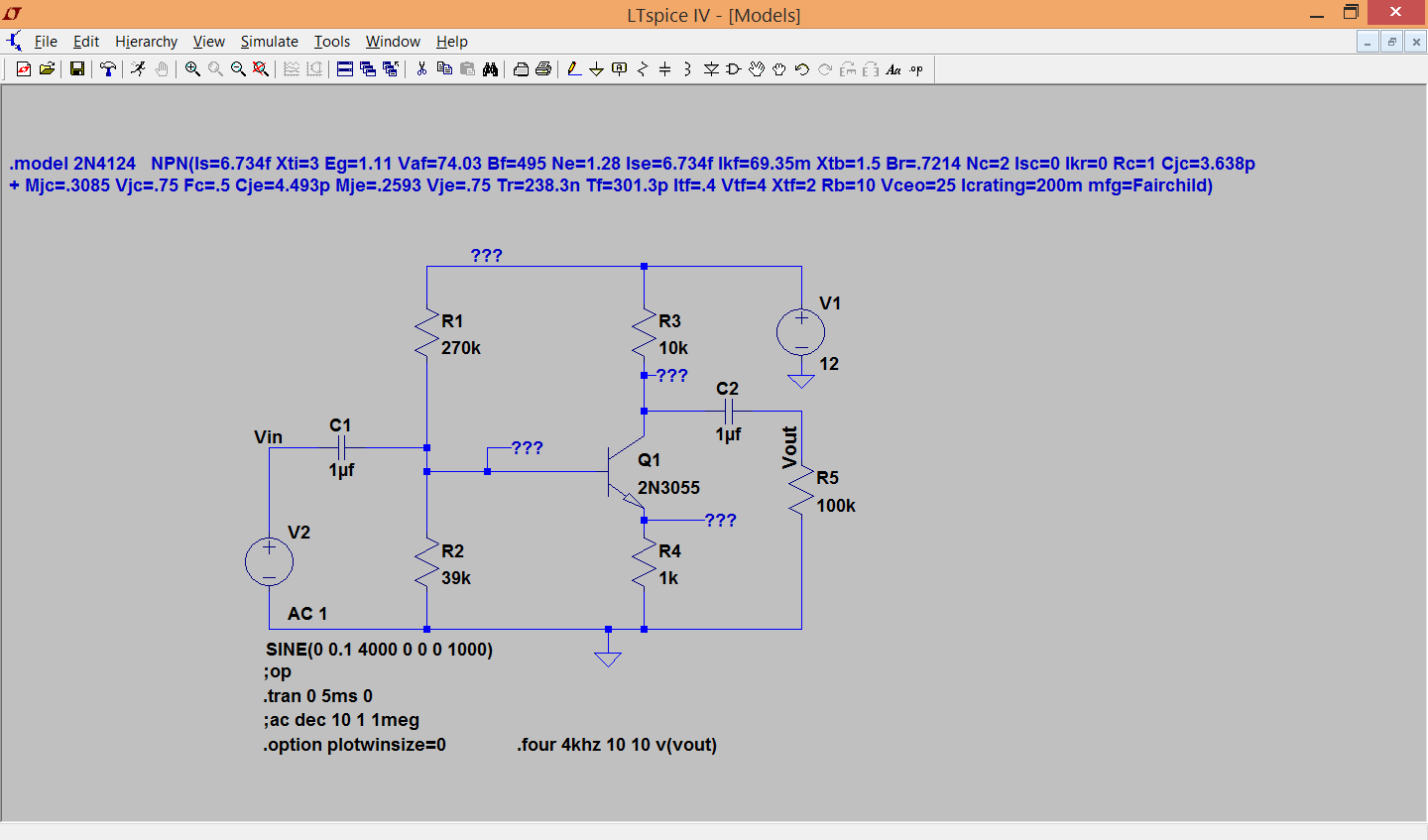Open the Help menu

[x=451, y=42]
